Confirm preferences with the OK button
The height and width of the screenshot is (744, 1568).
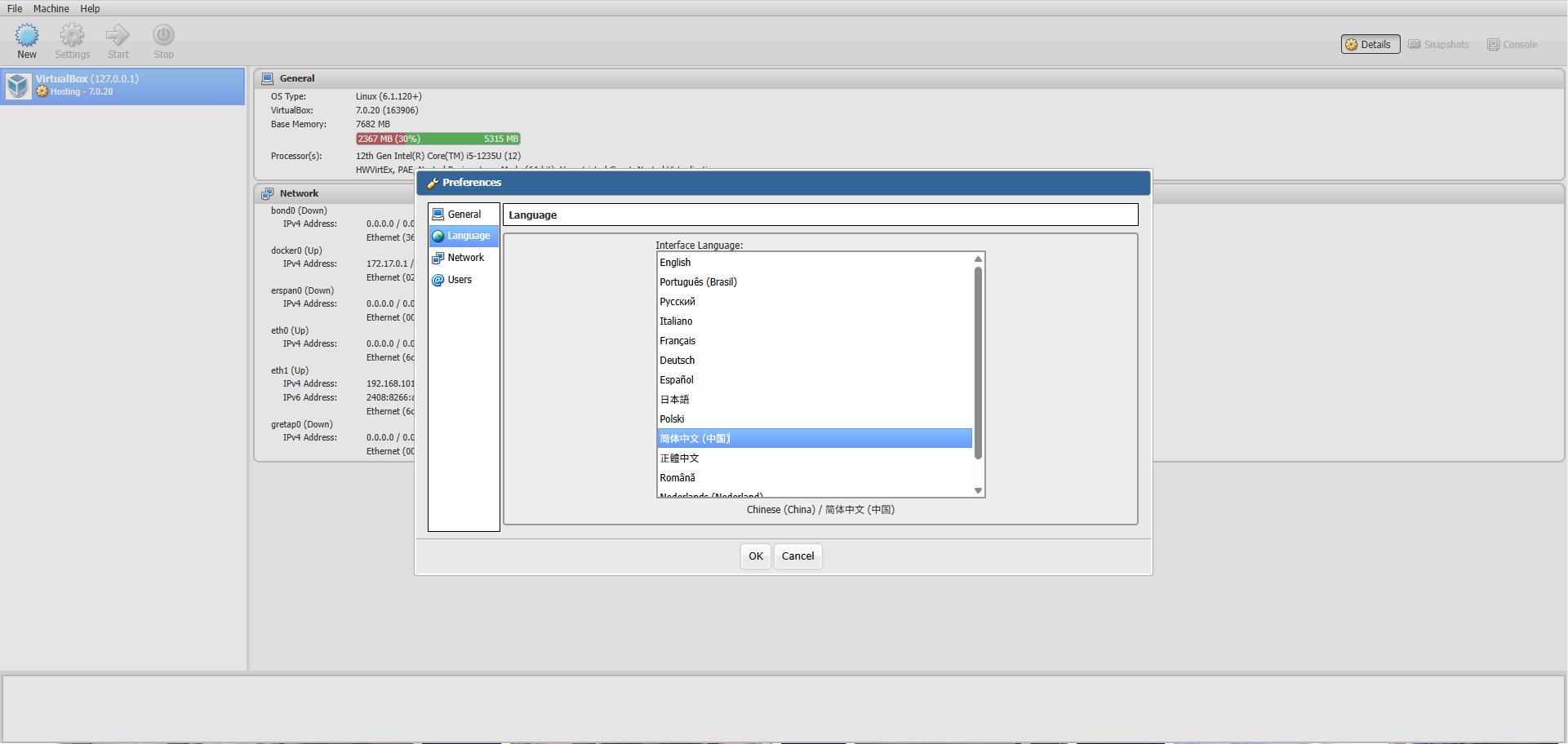click(x=755, y=556)
